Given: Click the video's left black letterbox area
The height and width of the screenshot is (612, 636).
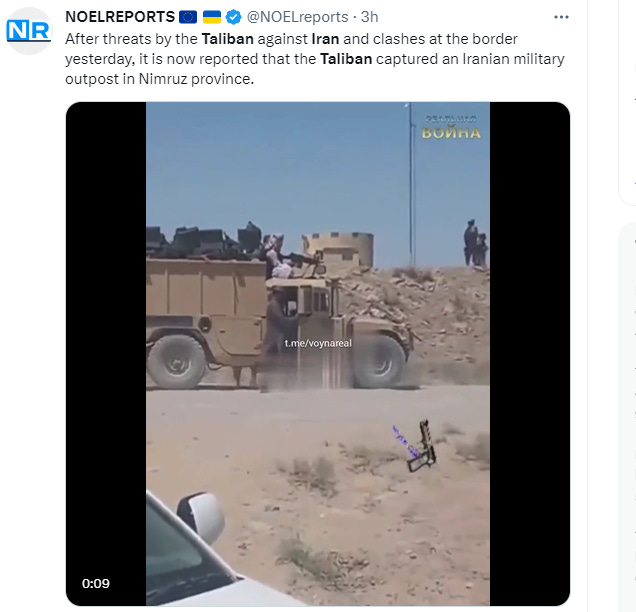Looking at the screenshot, I should [x=106, y=354].
